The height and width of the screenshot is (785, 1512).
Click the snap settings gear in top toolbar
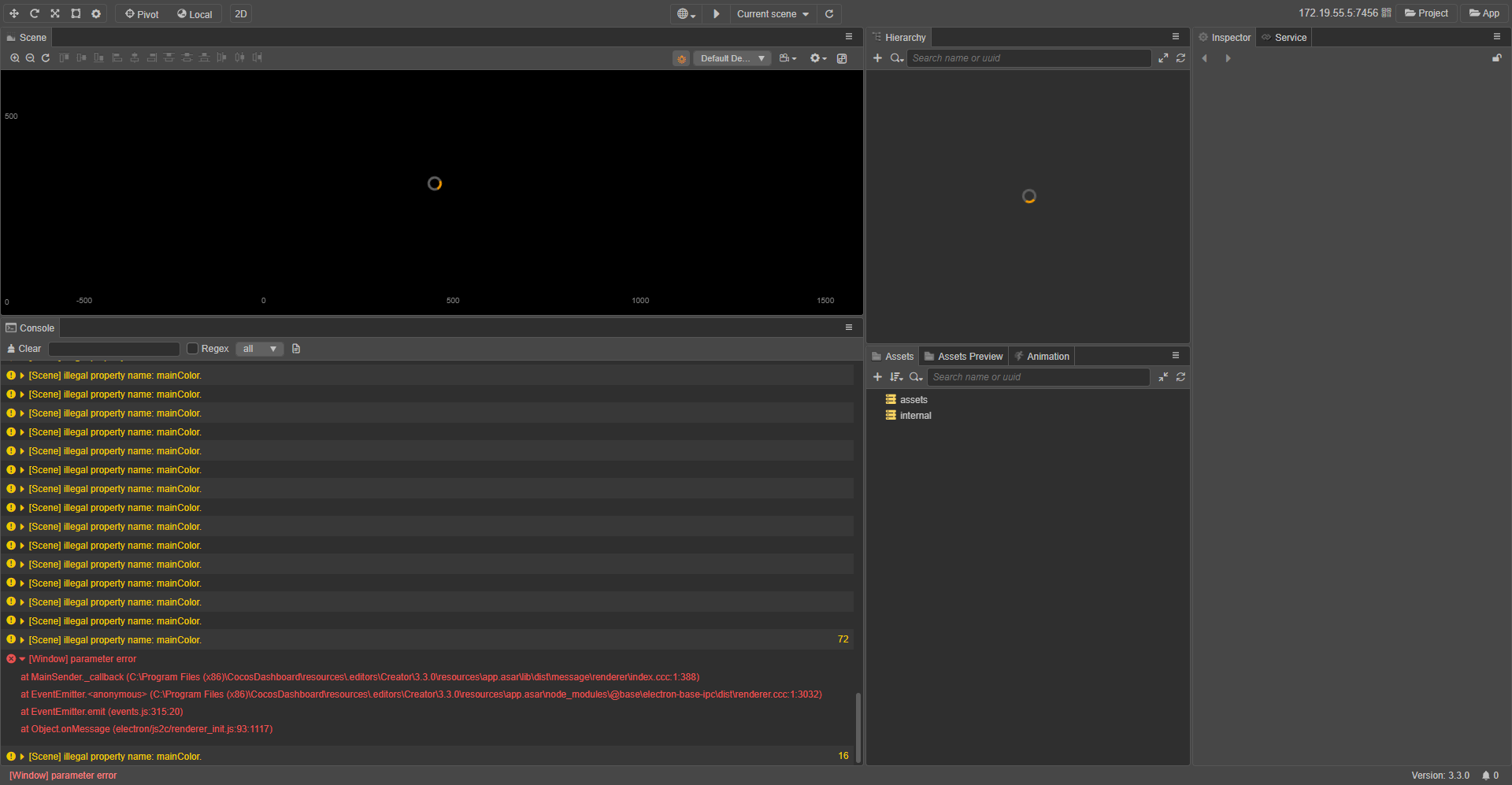(96, 13)
